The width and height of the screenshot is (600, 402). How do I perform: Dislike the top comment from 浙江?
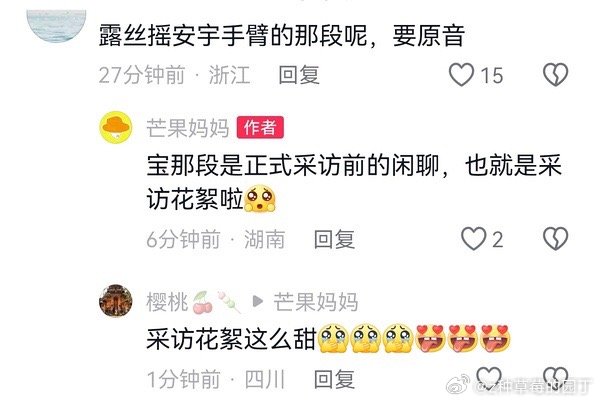pos(556,74)
